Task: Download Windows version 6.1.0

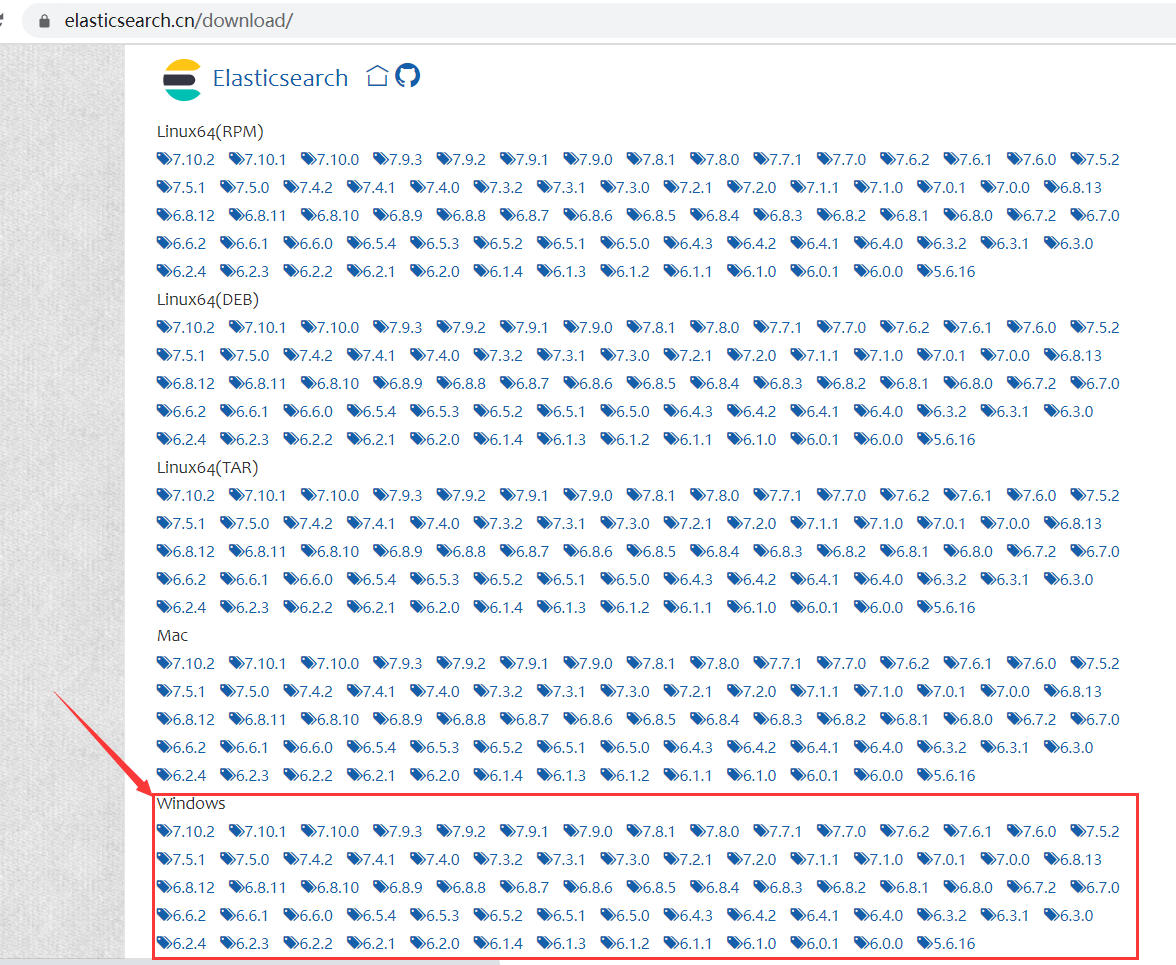Action: pos(752,943)
